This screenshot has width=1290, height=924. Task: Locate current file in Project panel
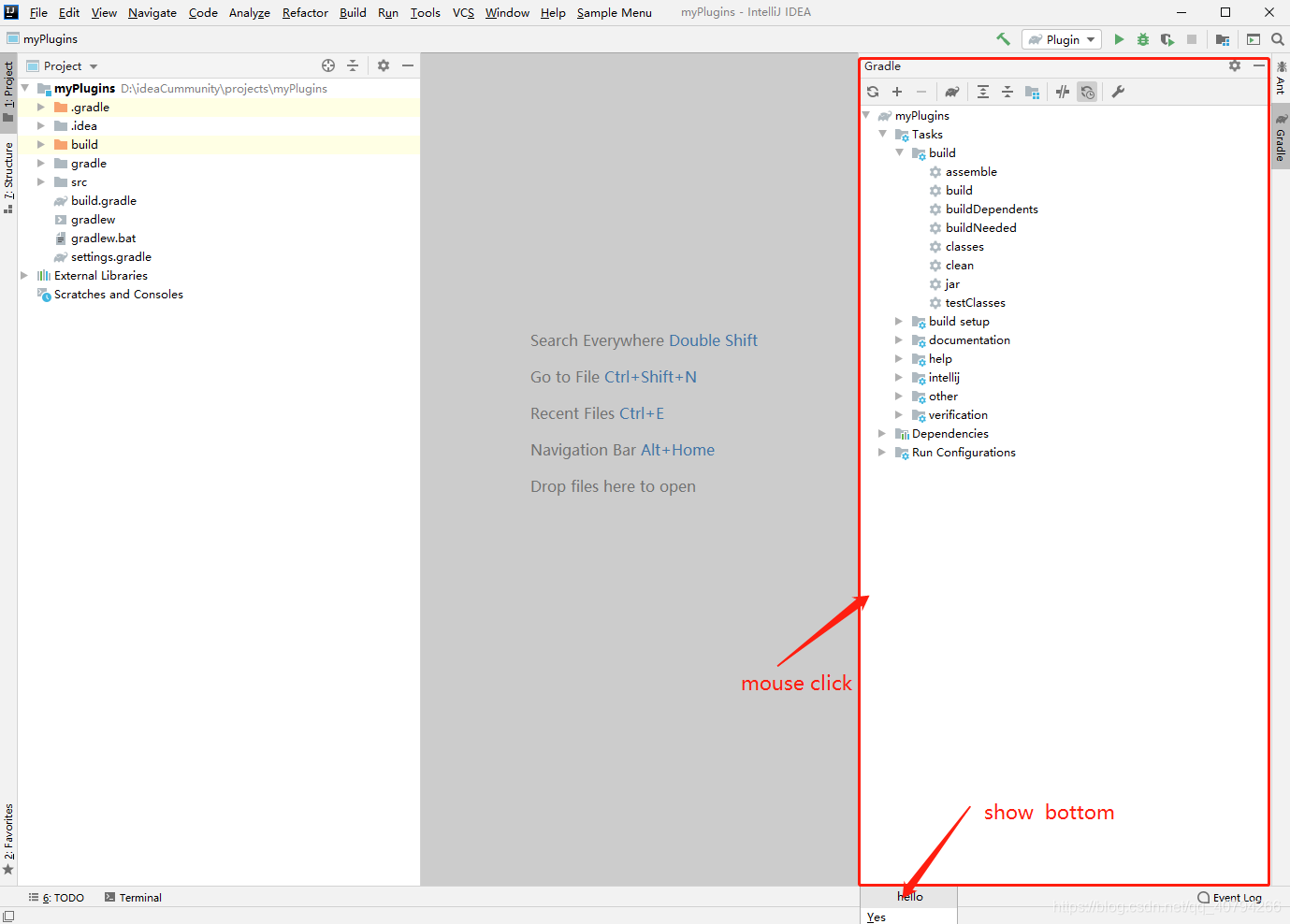(x=328, y=65)
